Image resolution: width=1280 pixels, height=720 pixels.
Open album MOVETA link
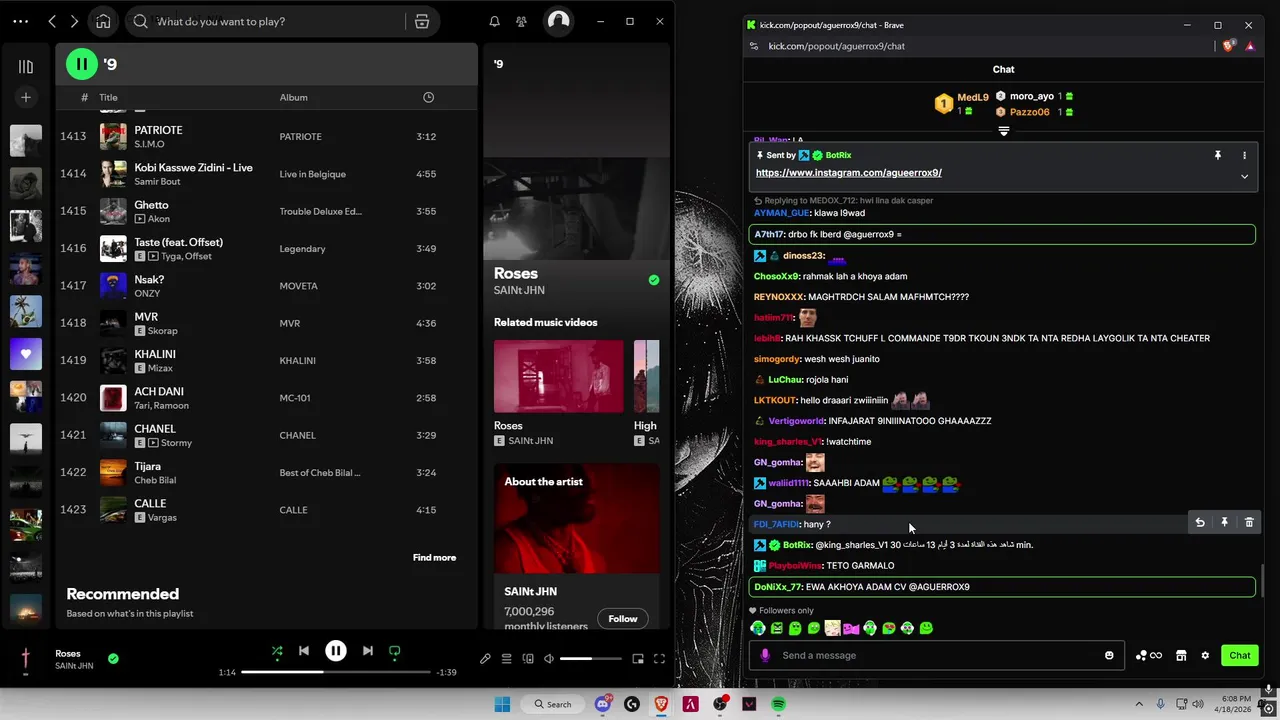point(298,286)
